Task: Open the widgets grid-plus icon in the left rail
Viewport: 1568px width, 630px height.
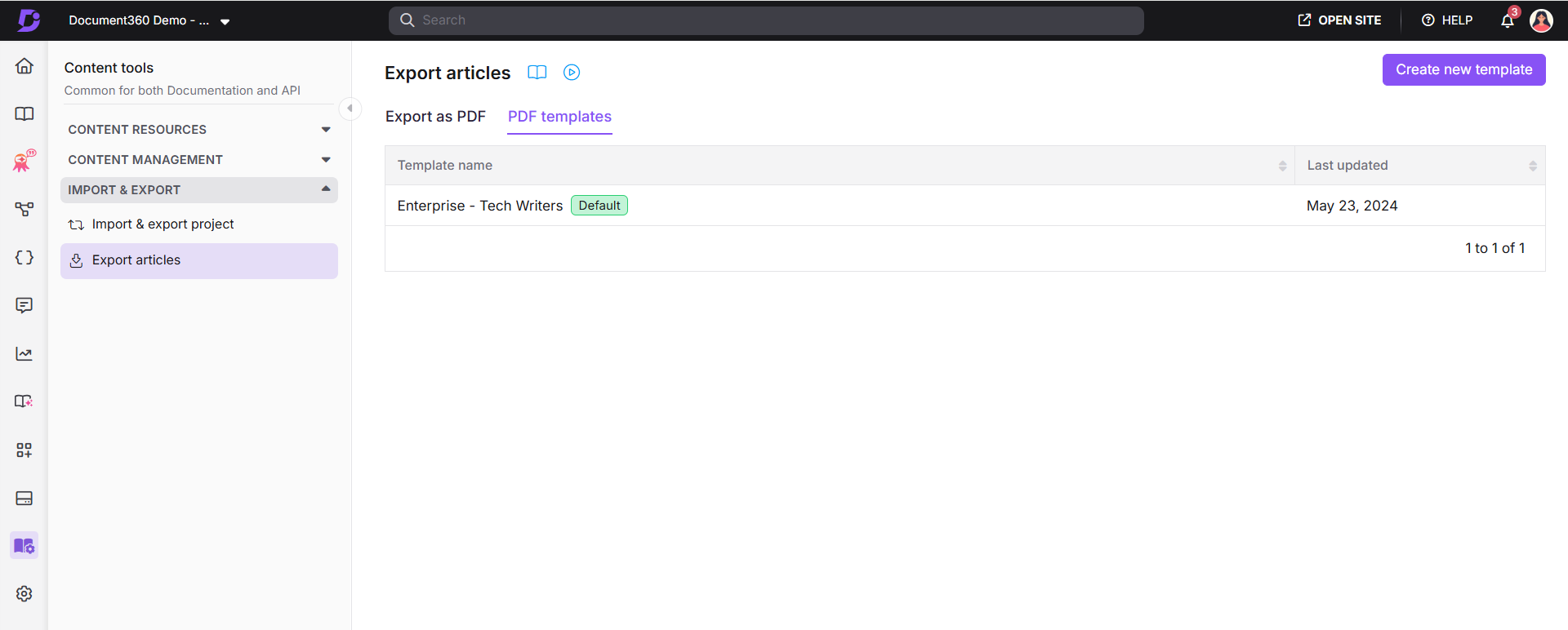Action: click(24, 450)
